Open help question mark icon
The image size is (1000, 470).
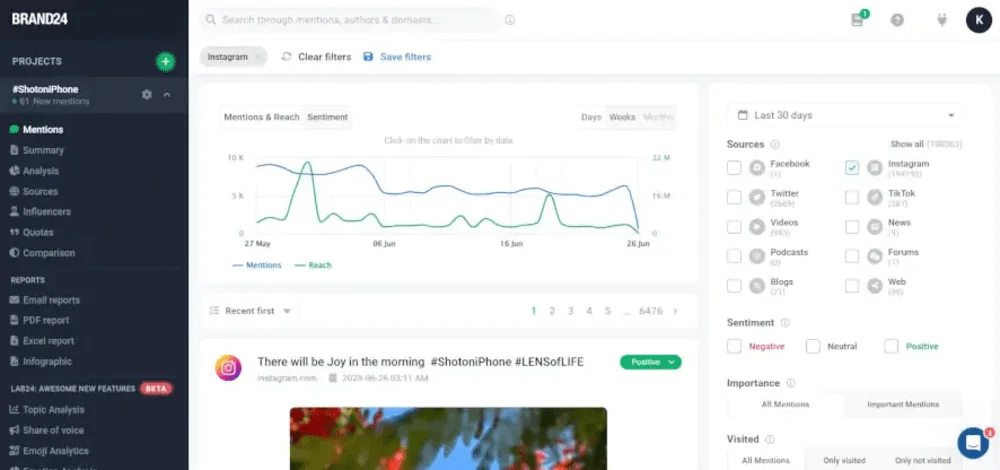click(x=897, y=20)
